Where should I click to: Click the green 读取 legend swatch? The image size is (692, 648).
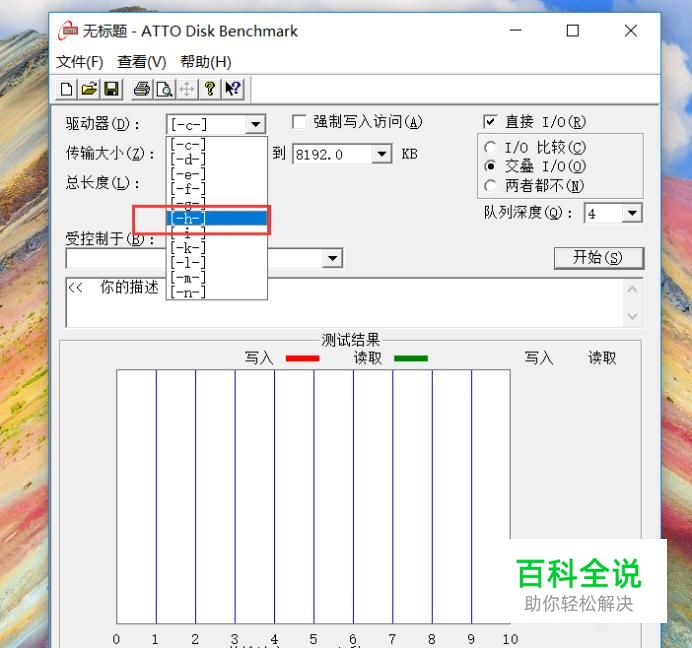pos(411,358)
